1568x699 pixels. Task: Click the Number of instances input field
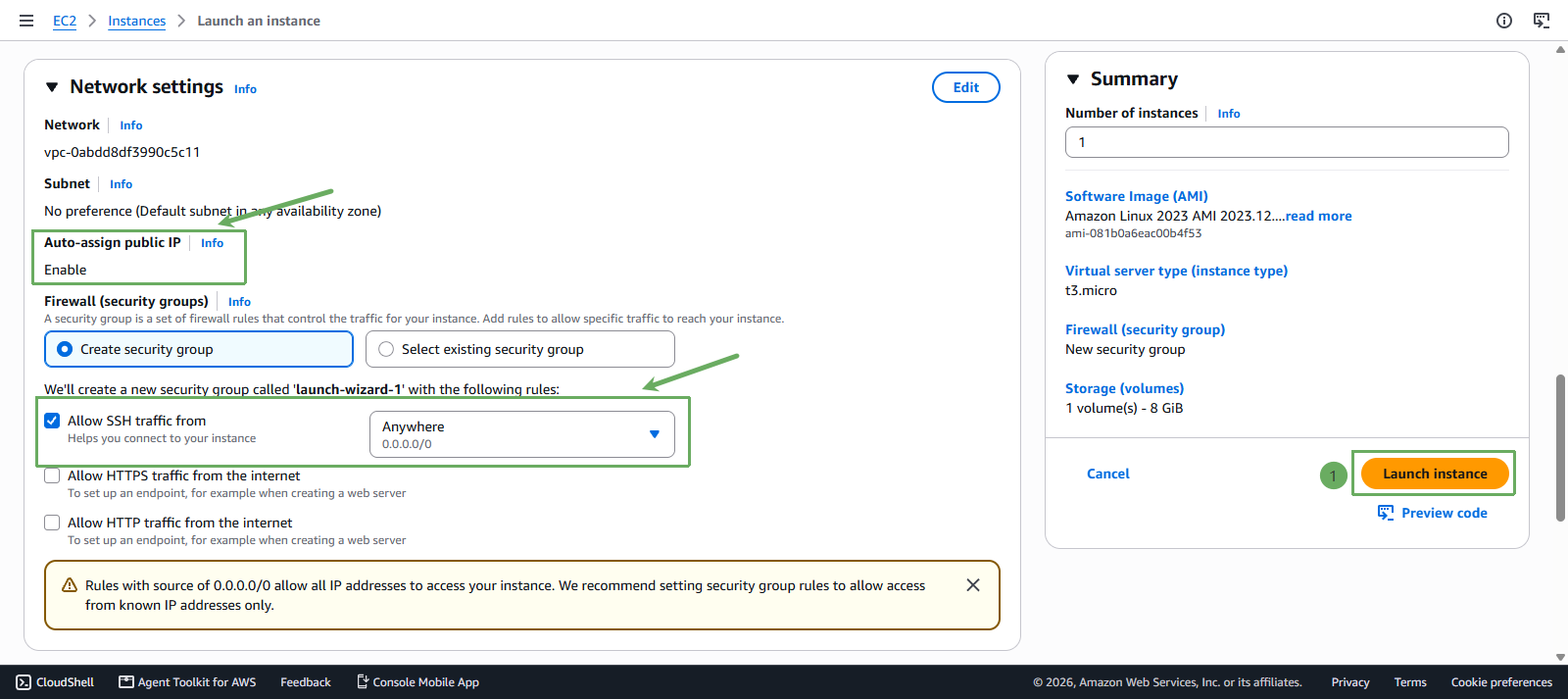1287,142
